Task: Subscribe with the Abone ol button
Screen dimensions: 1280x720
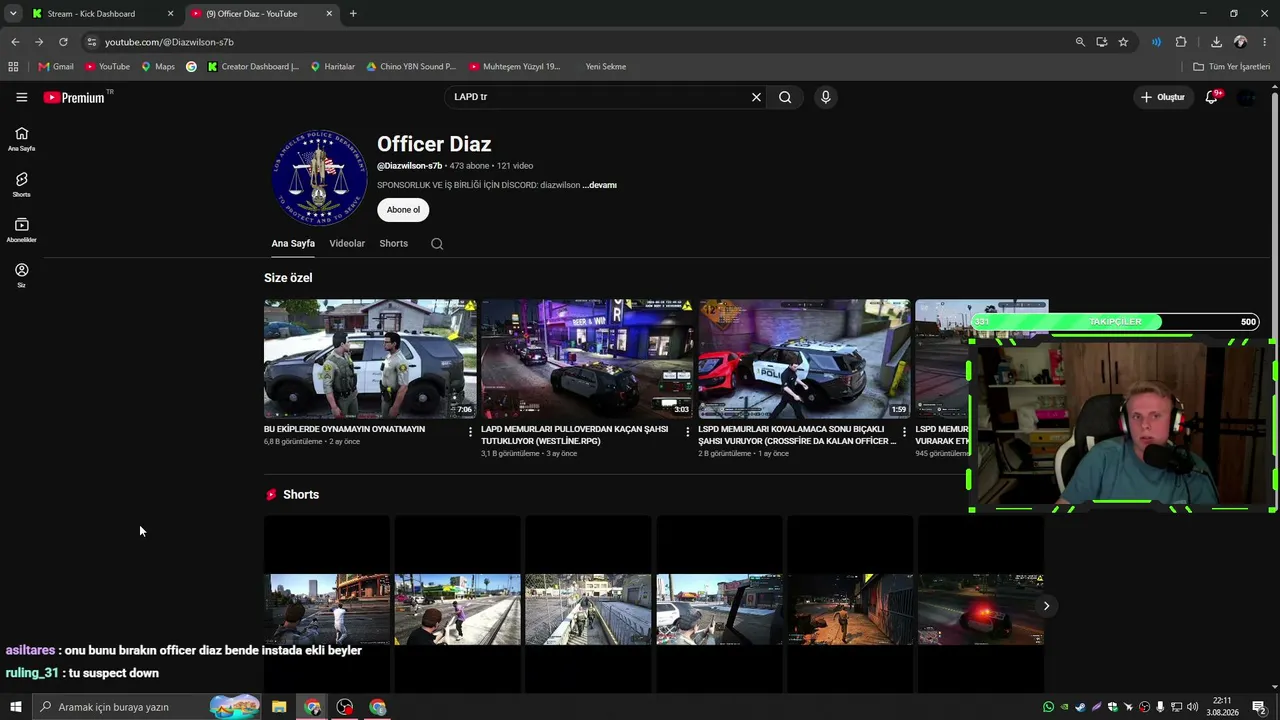Action: click(x=403, y=210)
